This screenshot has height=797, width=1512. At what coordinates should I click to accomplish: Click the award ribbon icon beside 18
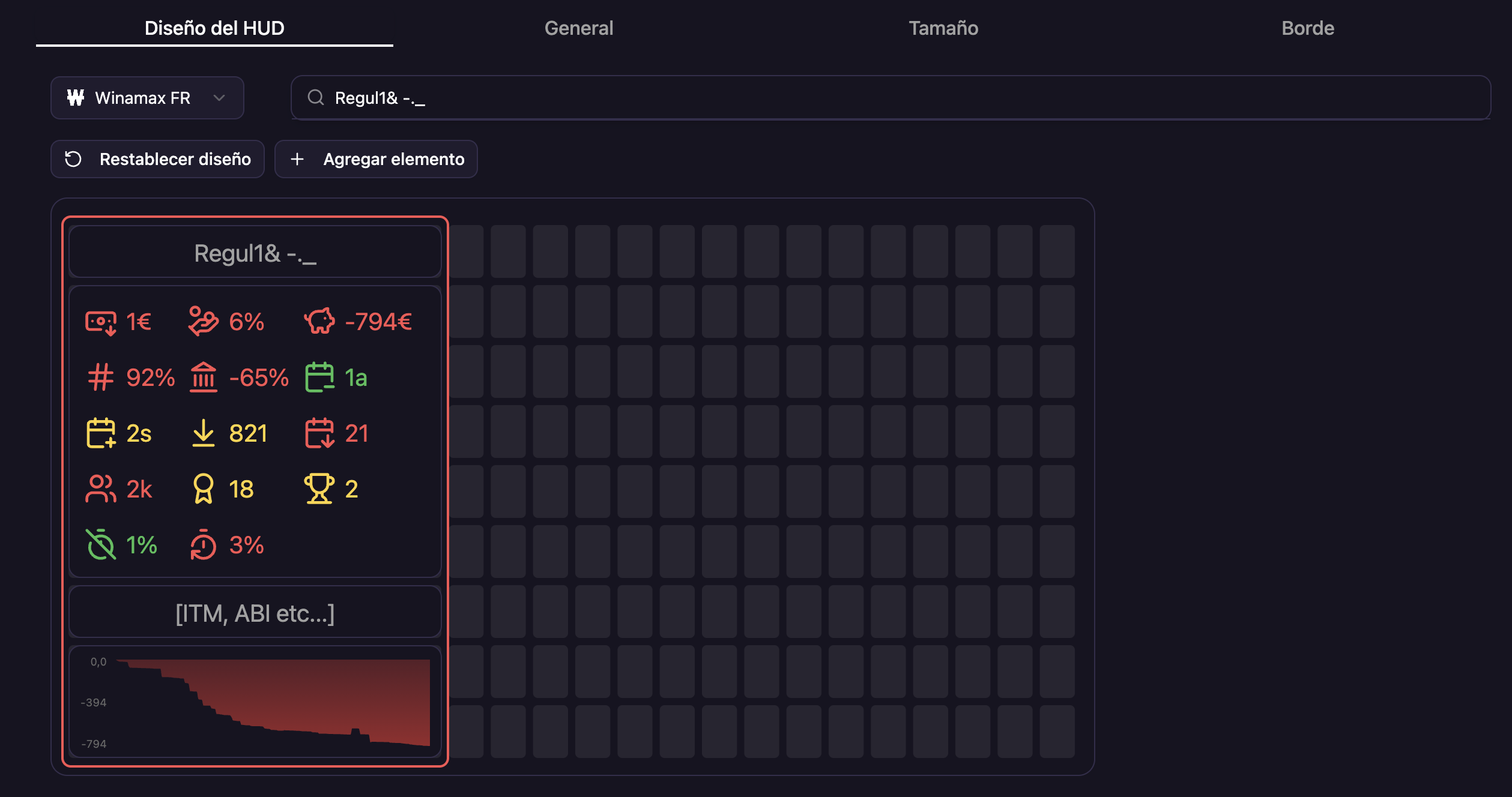(x=204, y=489)
